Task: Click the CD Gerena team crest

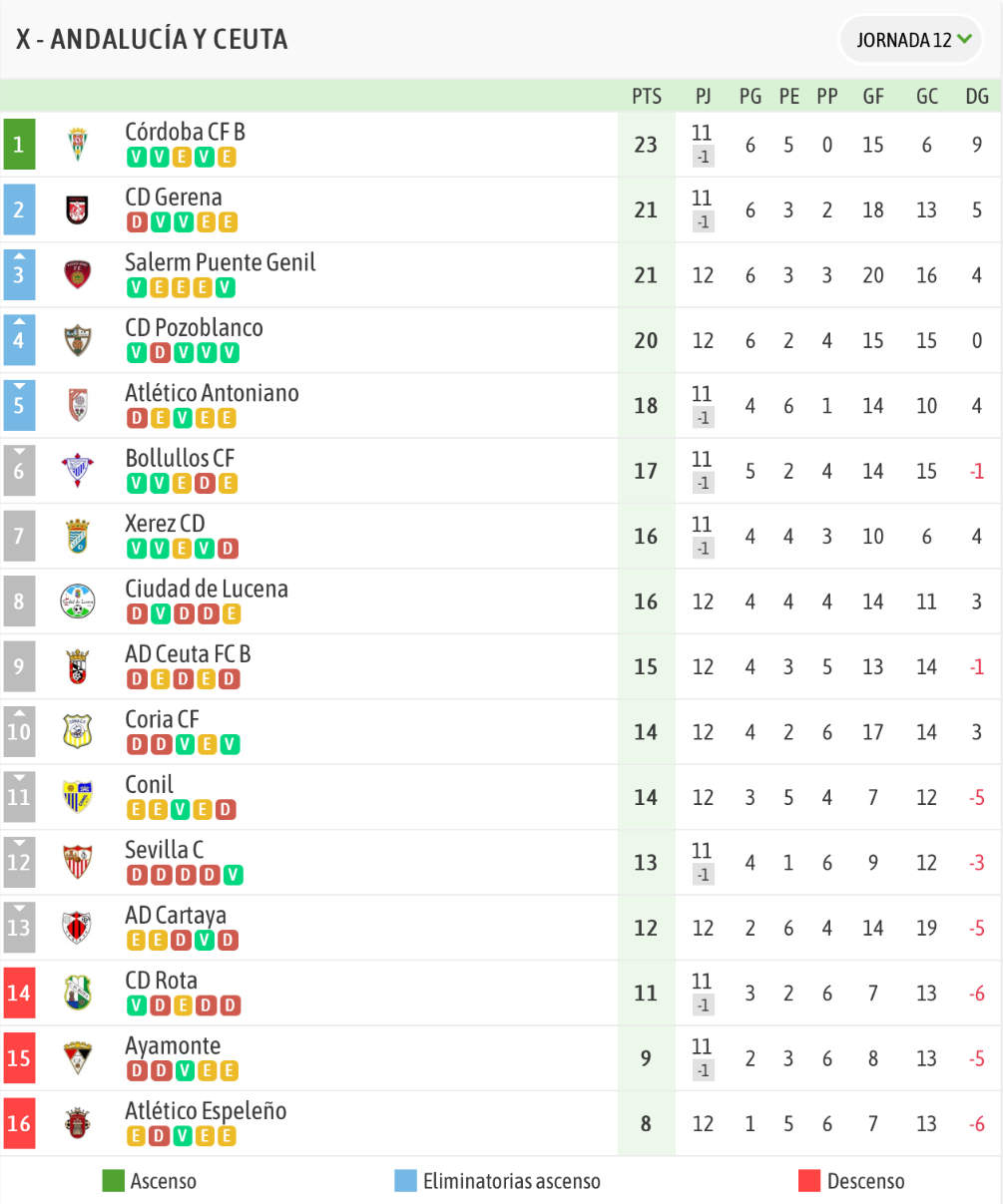Action: 78,209
